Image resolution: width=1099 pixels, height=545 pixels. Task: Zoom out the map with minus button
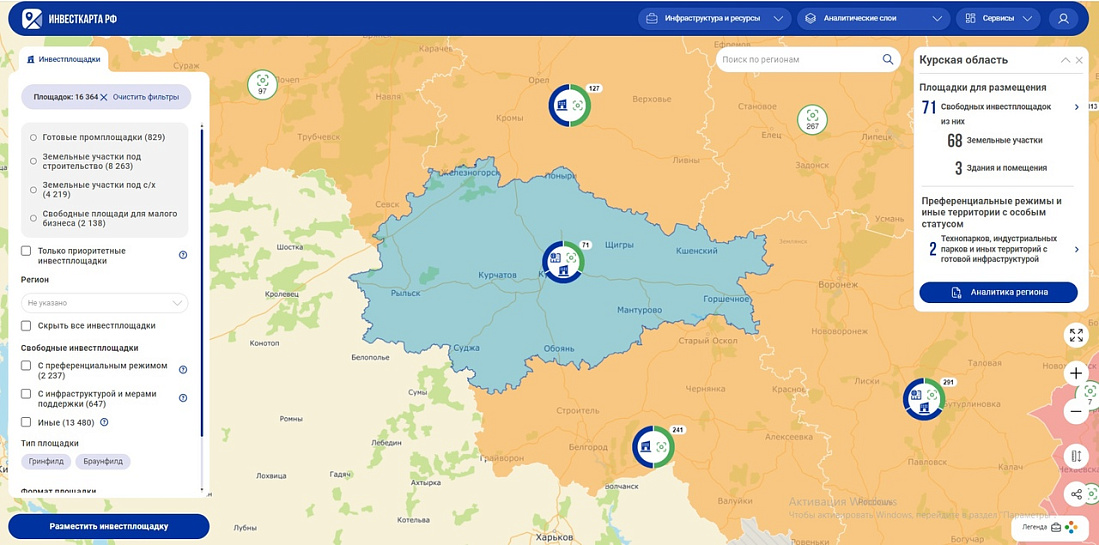[1076, 410]
